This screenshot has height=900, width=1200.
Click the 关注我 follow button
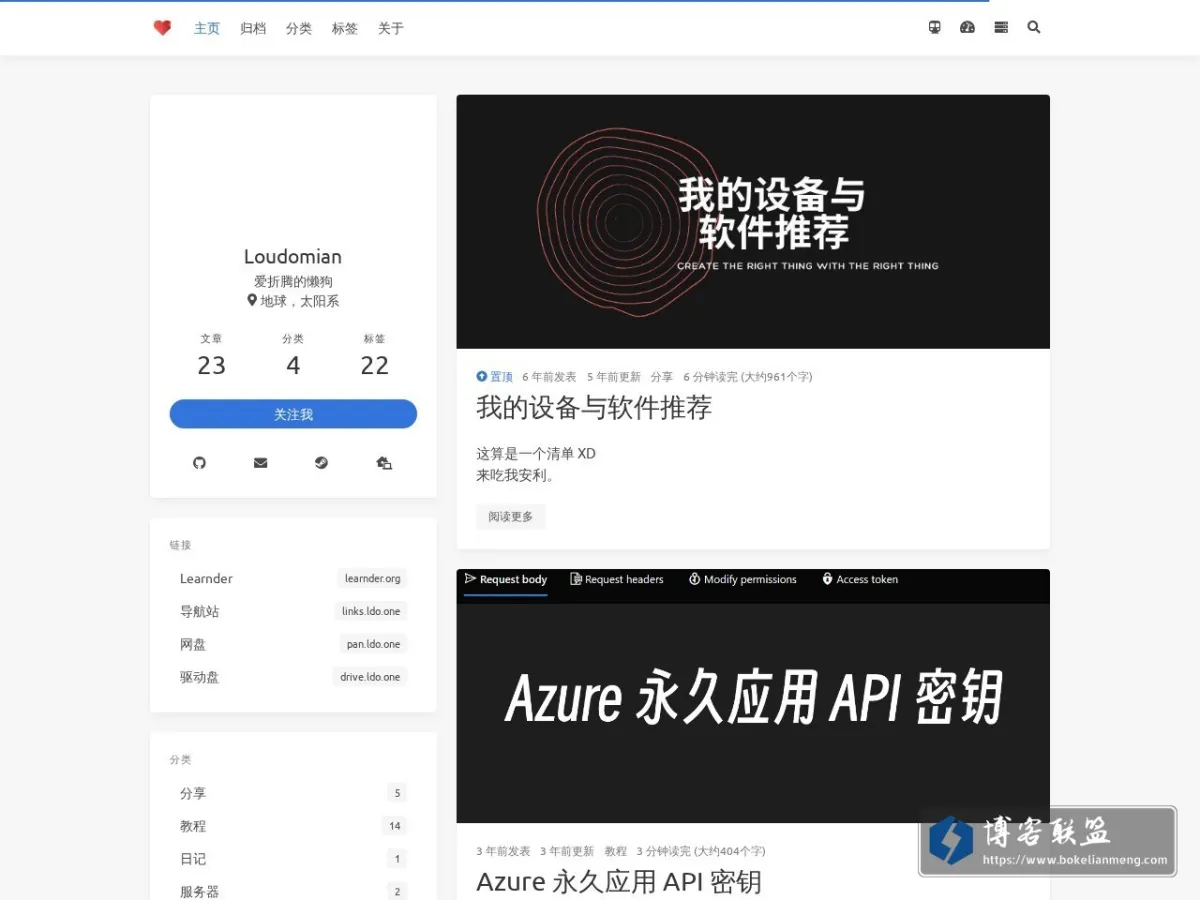tap(293, 414)
